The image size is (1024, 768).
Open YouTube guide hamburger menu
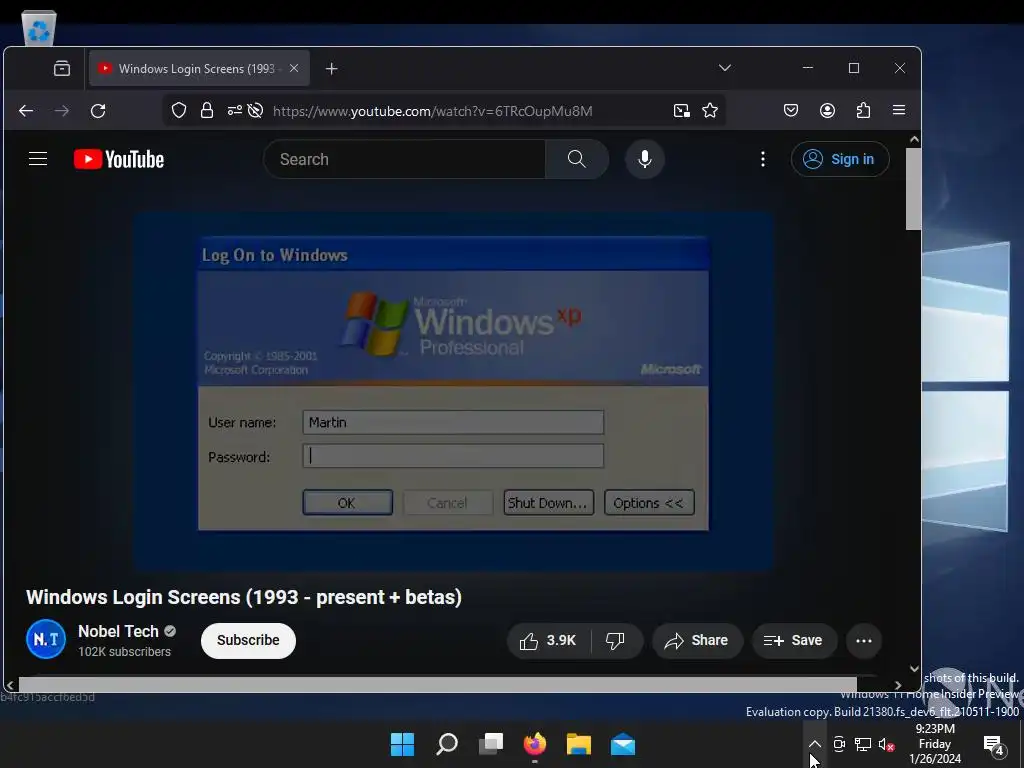(38, 159)
